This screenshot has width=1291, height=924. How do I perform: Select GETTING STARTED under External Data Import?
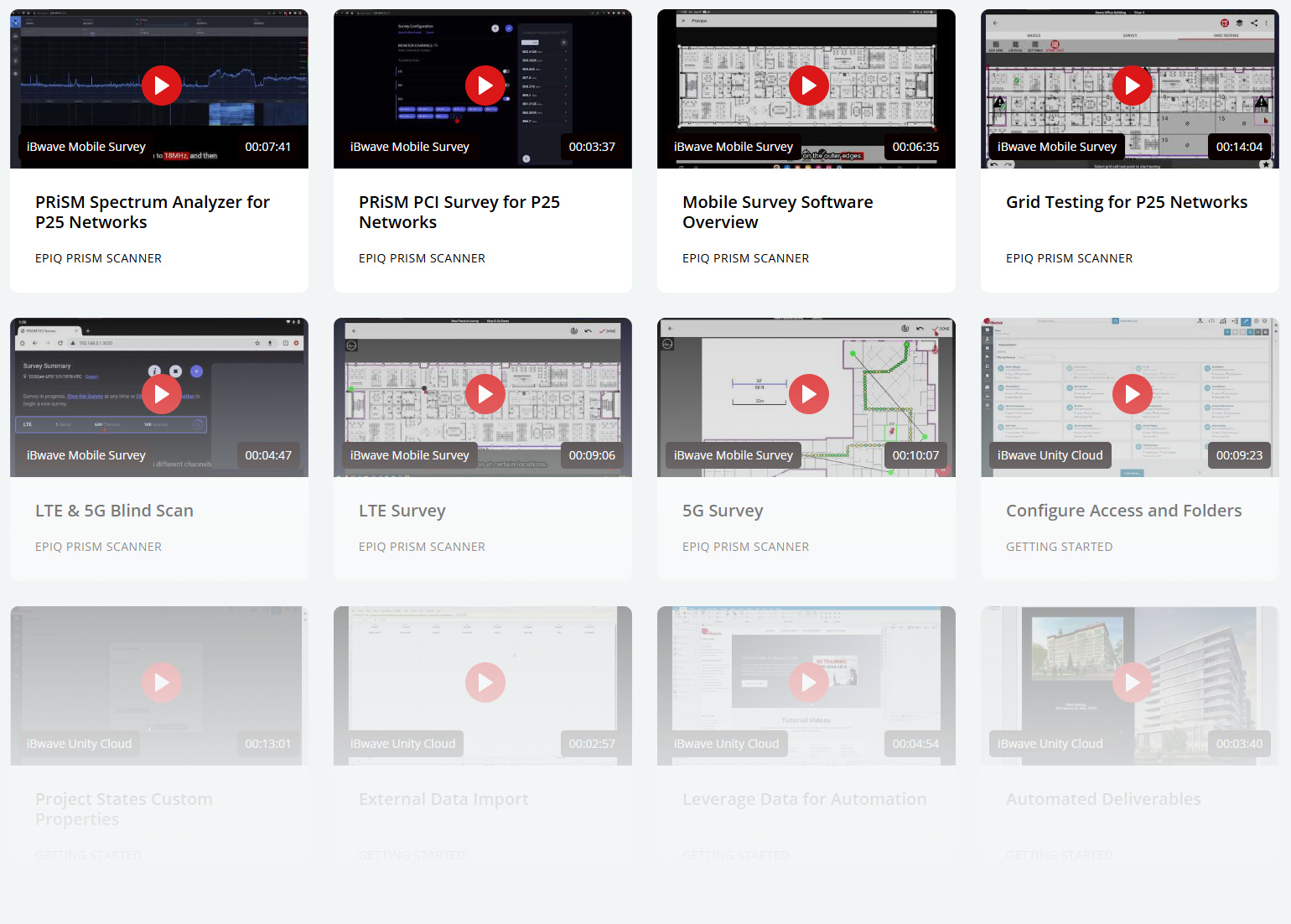click(412, 854)
